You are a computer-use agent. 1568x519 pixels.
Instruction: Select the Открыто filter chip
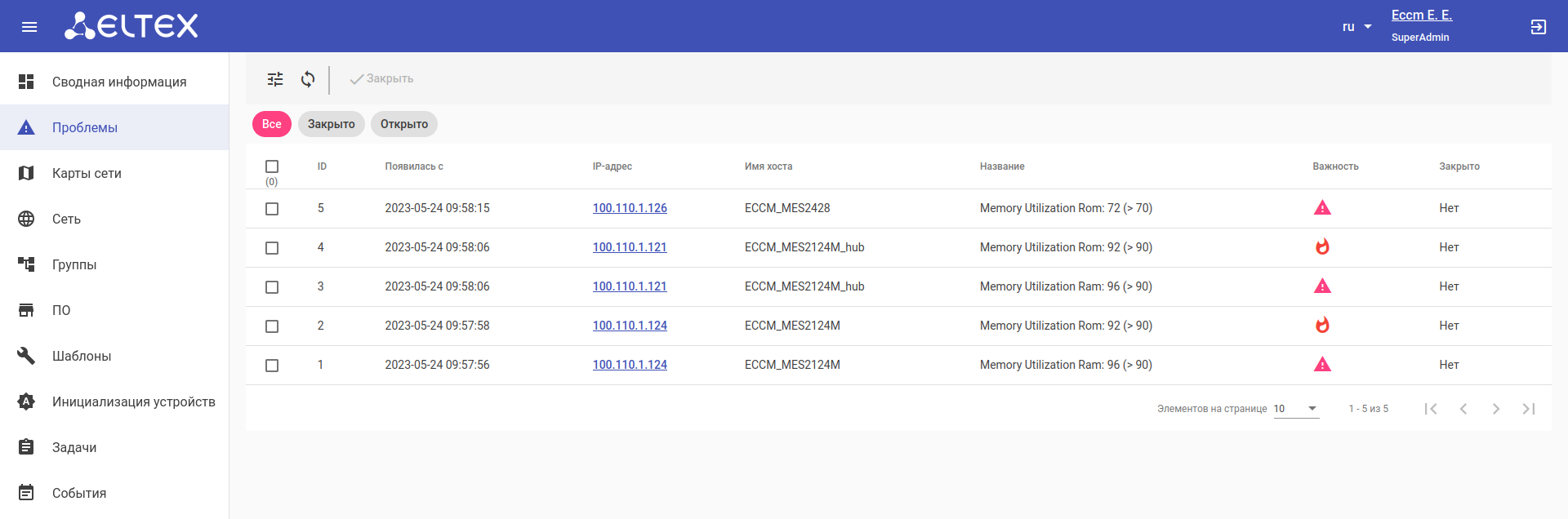coord(404,124)
